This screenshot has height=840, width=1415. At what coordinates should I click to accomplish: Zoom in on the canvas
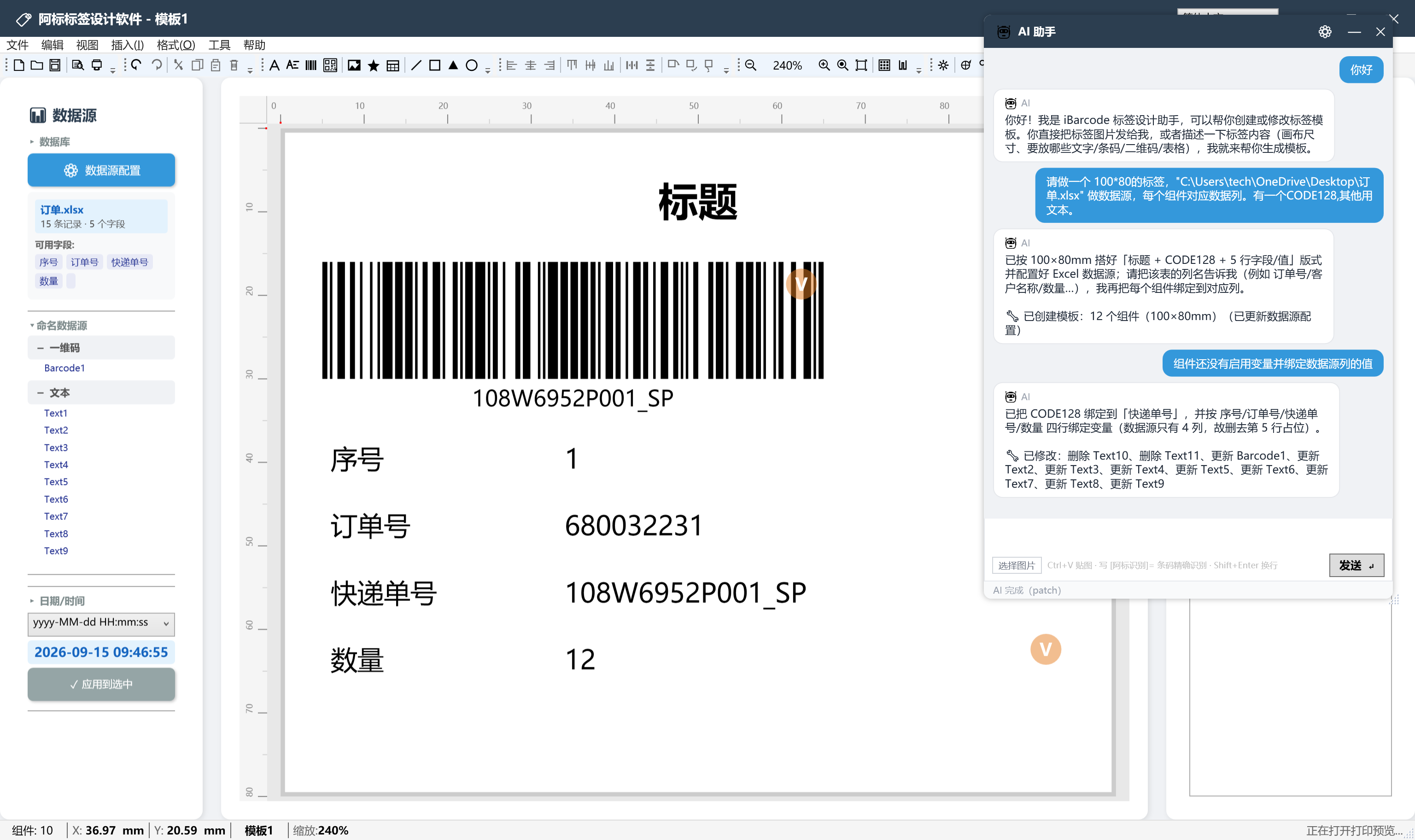coord(824,65)
